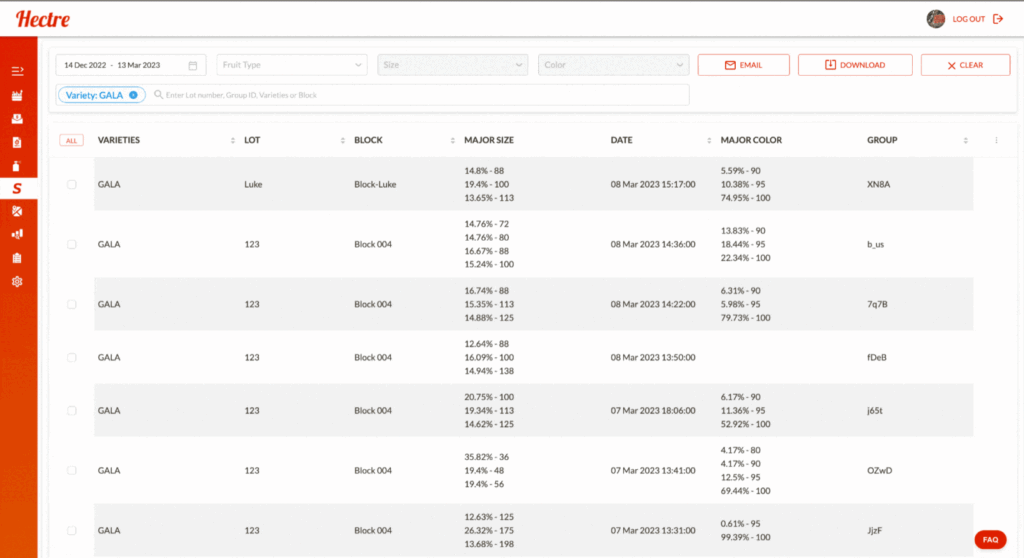Open the spray bottle sidebar icon
This screenshot has width=1024, height=558.
[x=17, y=165]
